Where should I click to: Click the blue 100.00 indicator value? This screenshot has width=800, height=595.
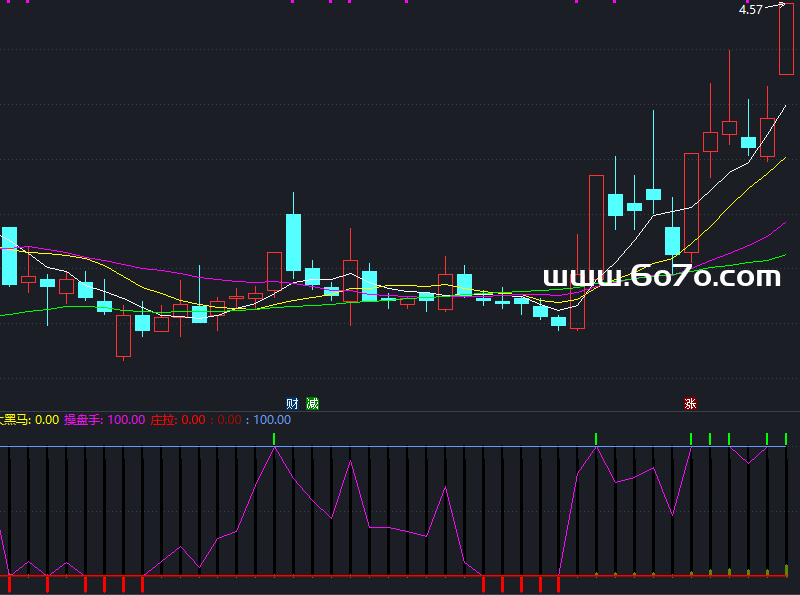click(271, 420)
